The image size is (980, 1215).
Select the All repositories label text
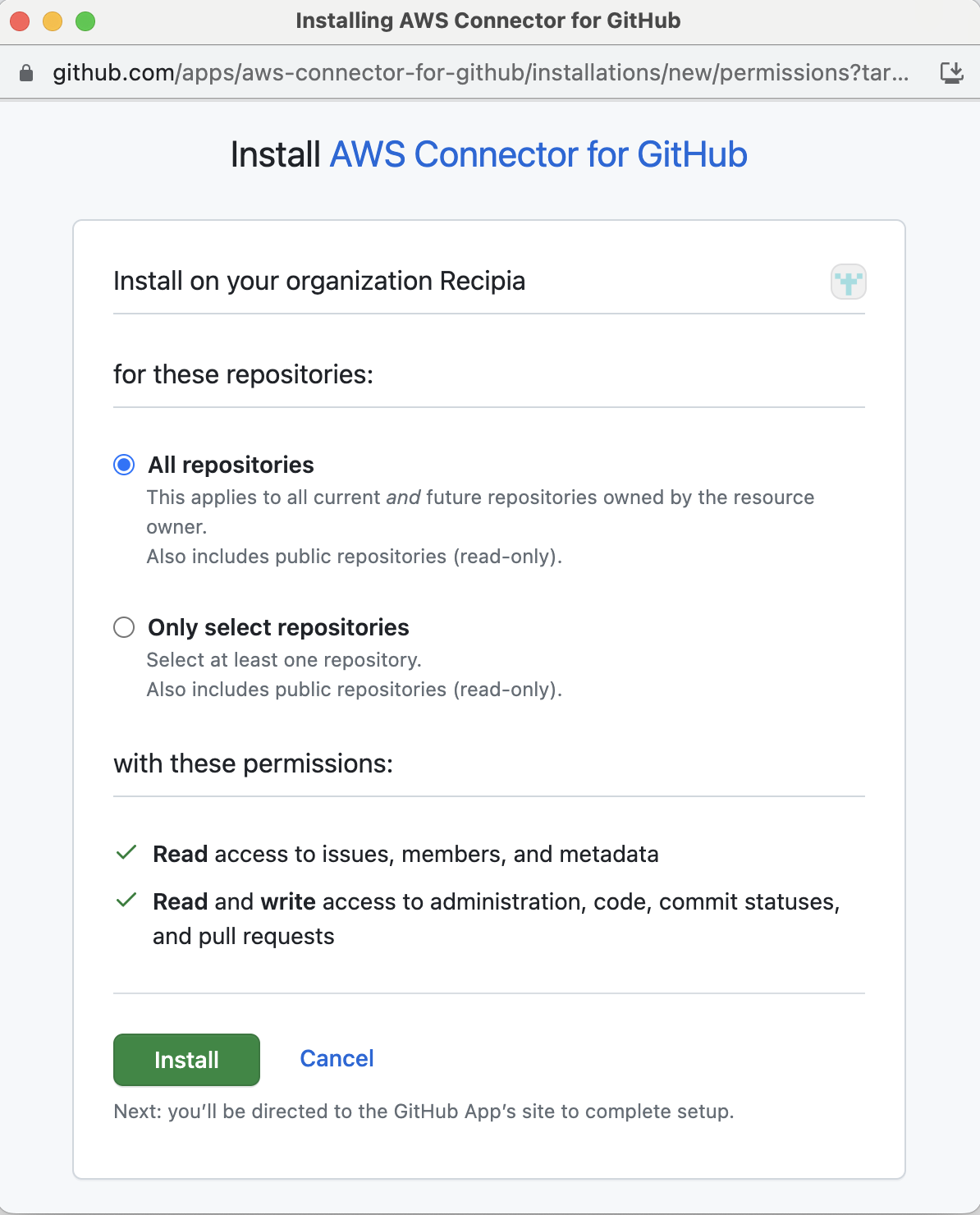click(231, 465)
